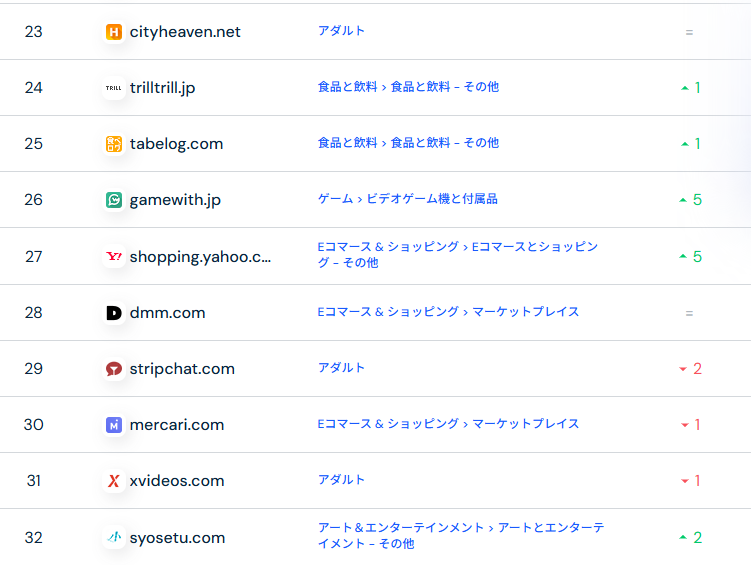Viewport: 751px width, 565px height.
Task: Click the tabelog.com orange favicon
Action: [x=114, y=144]
